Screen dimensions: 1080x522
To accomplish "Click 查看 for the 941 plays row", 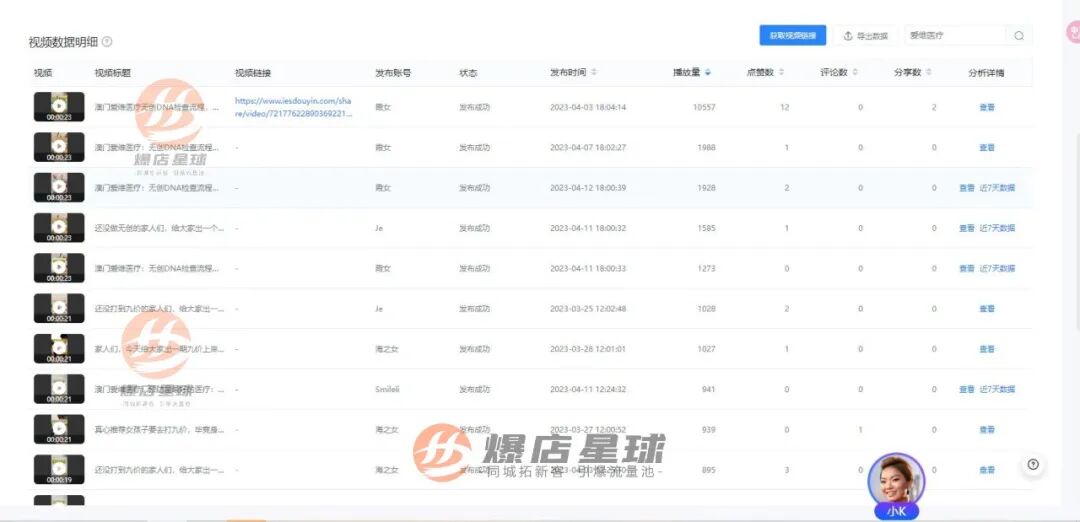I will 966,390.
